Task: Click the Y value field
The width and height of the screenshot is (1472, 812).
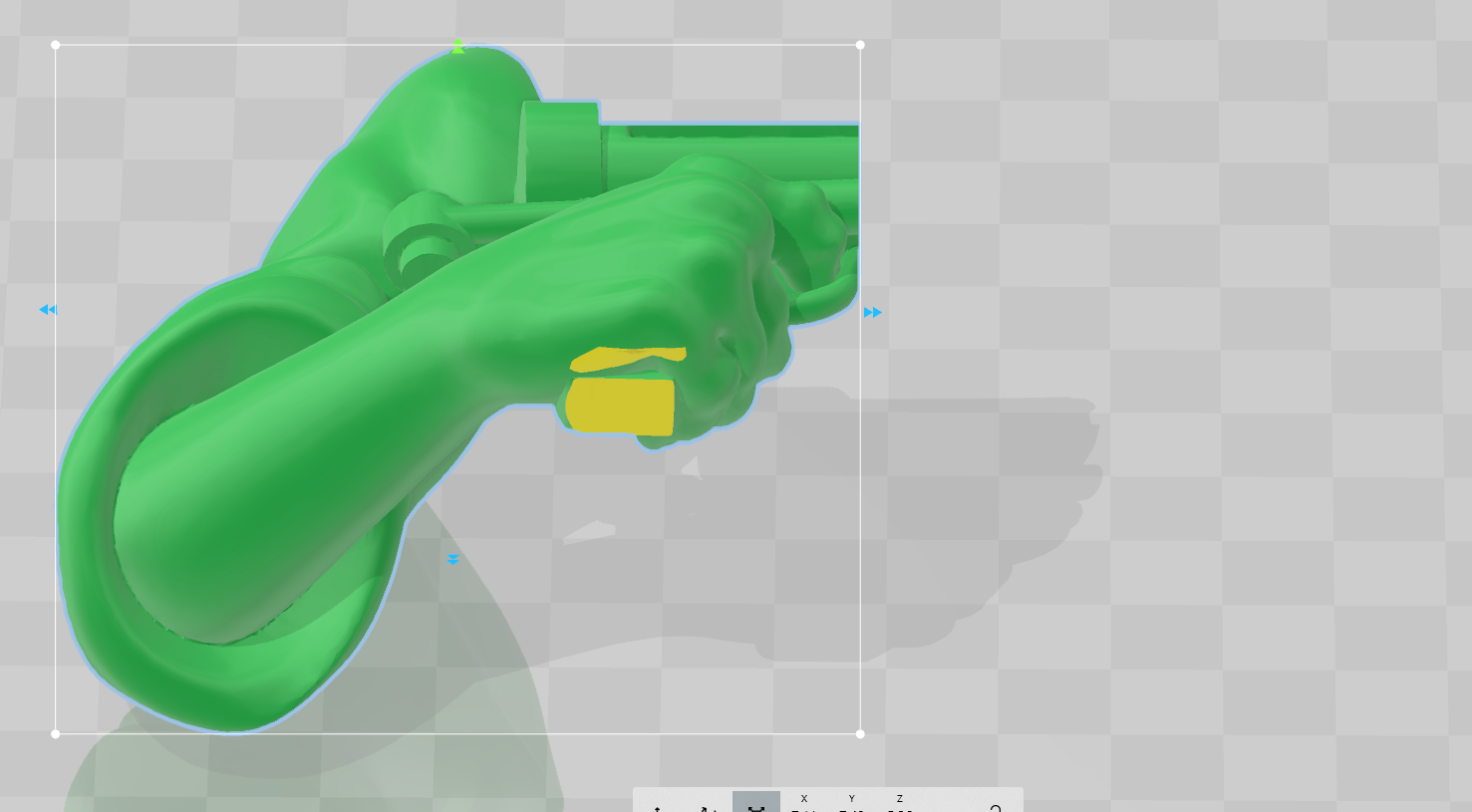Action: (x=851, y=809)
